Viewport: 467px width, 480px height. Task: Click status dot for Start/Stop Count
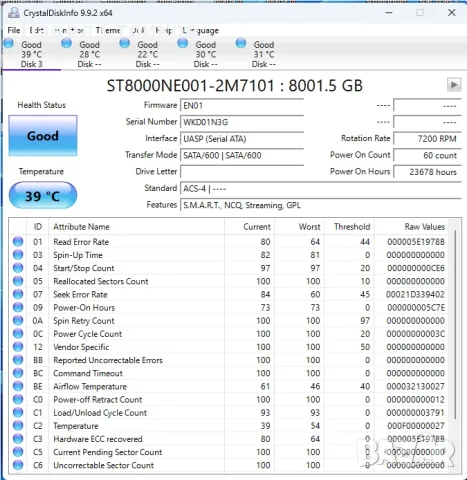click(x=18, y=268)
